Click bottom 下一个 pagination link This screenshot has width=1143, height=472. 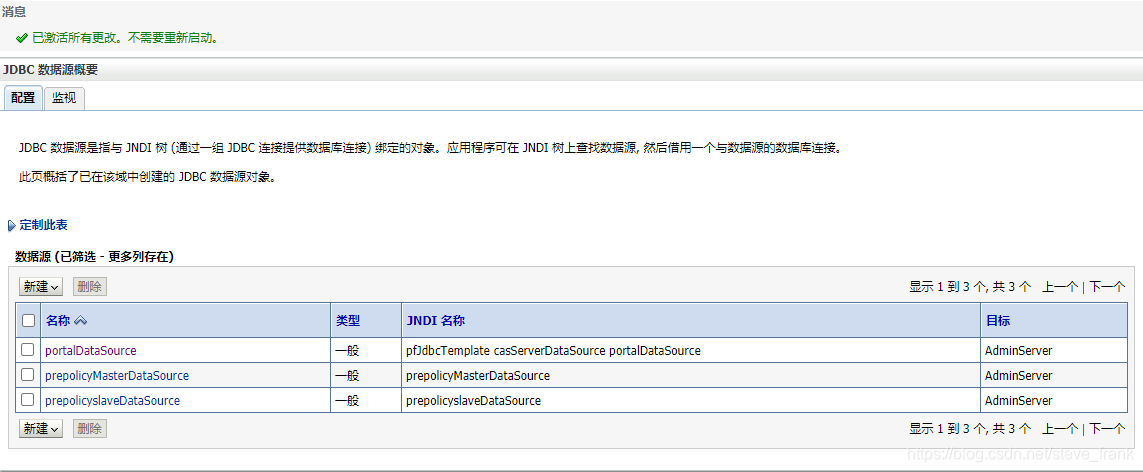click(1107, 428)
